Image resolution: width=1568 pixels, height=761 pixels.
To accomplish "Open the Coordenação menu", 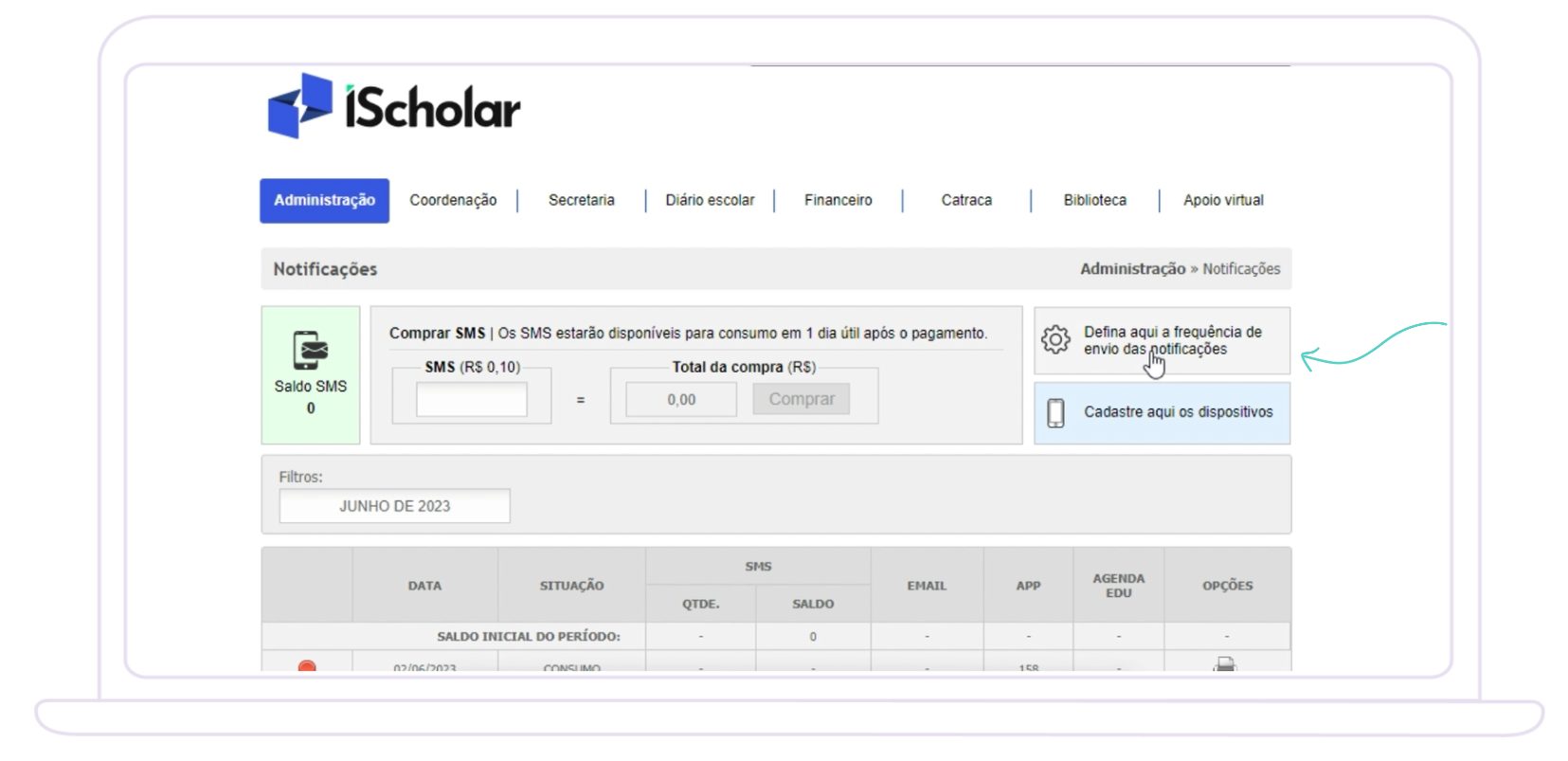I will 453,201.
